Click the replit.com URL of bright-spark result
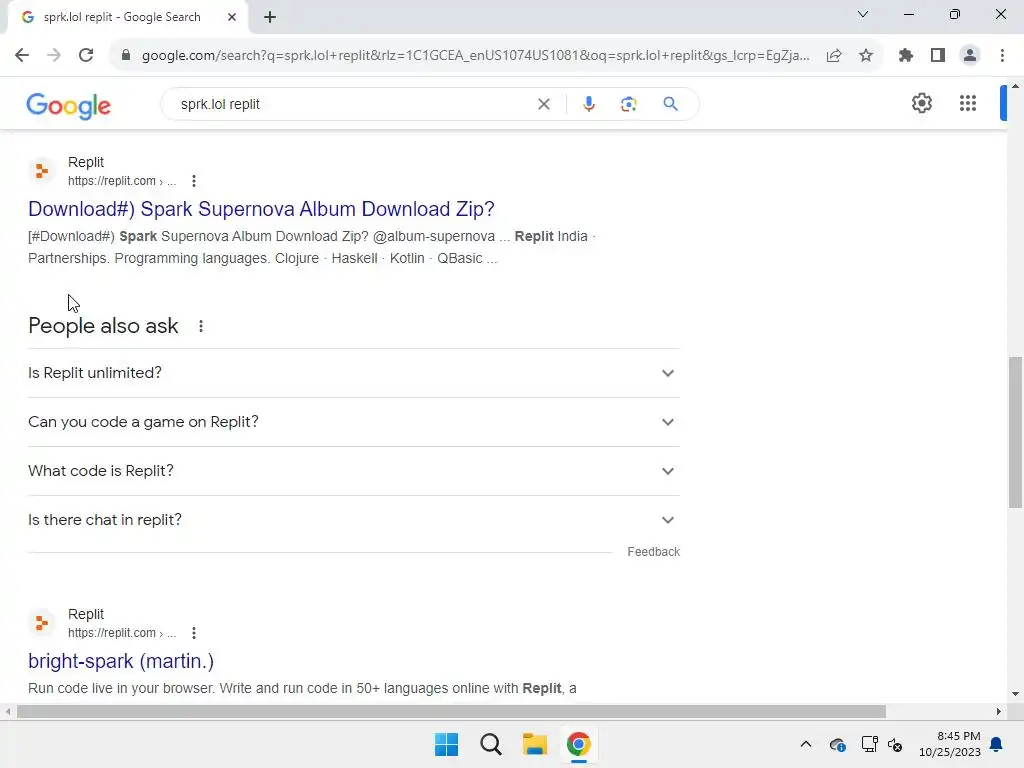Image resolution: width=1024 pixels, height=768 pixels. pyautogui.click(x=122, y=633)
